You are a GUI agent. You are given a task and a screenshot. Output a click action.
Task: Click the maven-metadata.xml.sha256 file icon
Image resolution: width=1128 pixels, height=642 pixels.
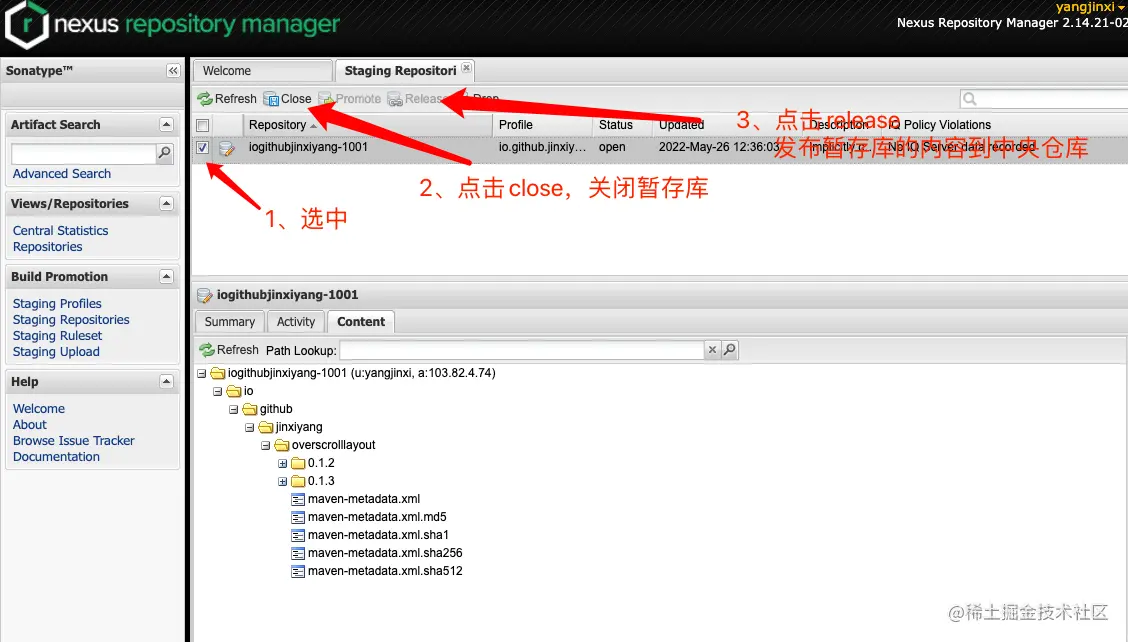tap(298, 553)
